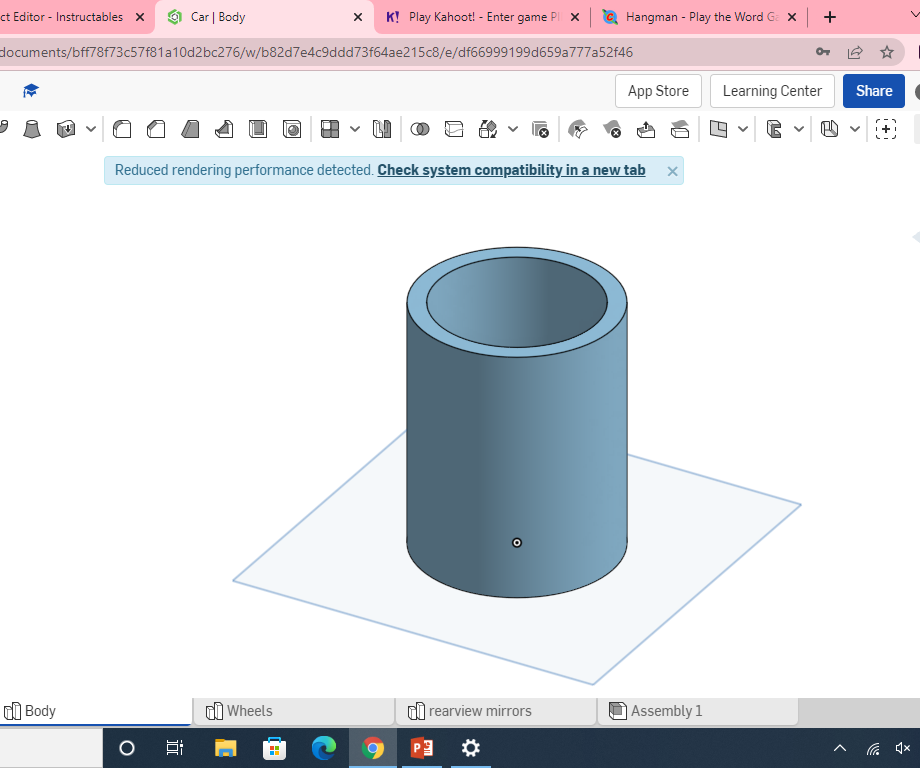Expand the pattern tools dropdown arrow
Viewport: 920px width, 768px height.
click(x=355, y=129)
